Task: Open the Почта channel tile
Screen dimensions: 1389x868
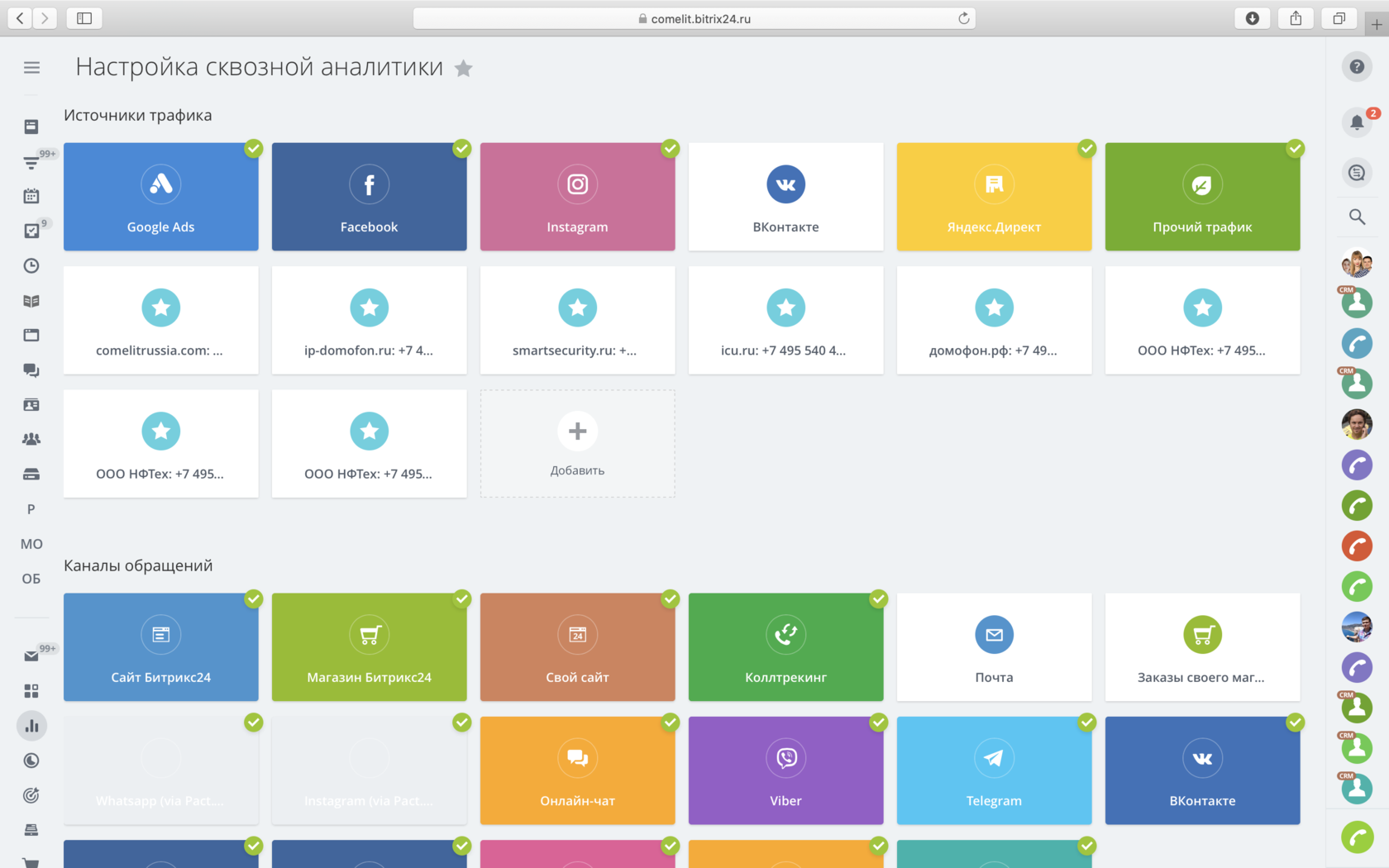Action: 994,647
